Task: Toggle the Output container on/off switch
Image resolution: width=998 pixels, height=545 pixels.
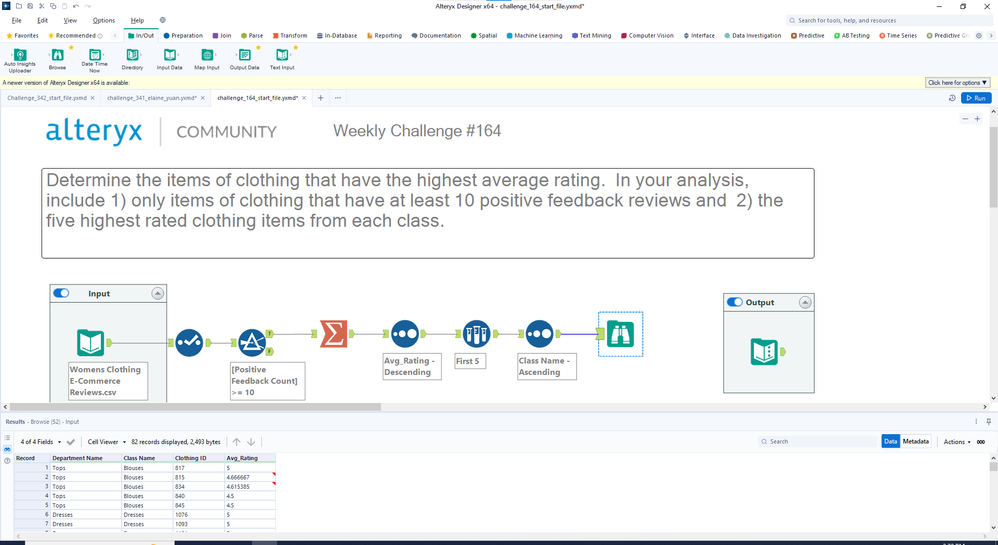Action: click(734, 302)
